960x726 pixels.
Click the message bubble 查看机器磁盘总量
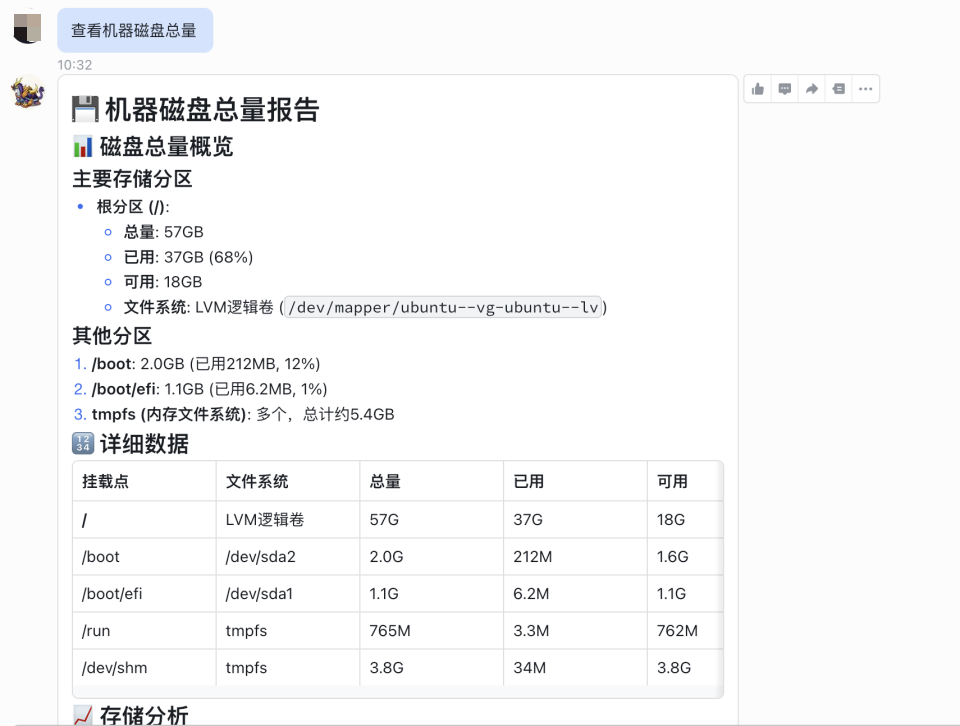pos(135,31)
